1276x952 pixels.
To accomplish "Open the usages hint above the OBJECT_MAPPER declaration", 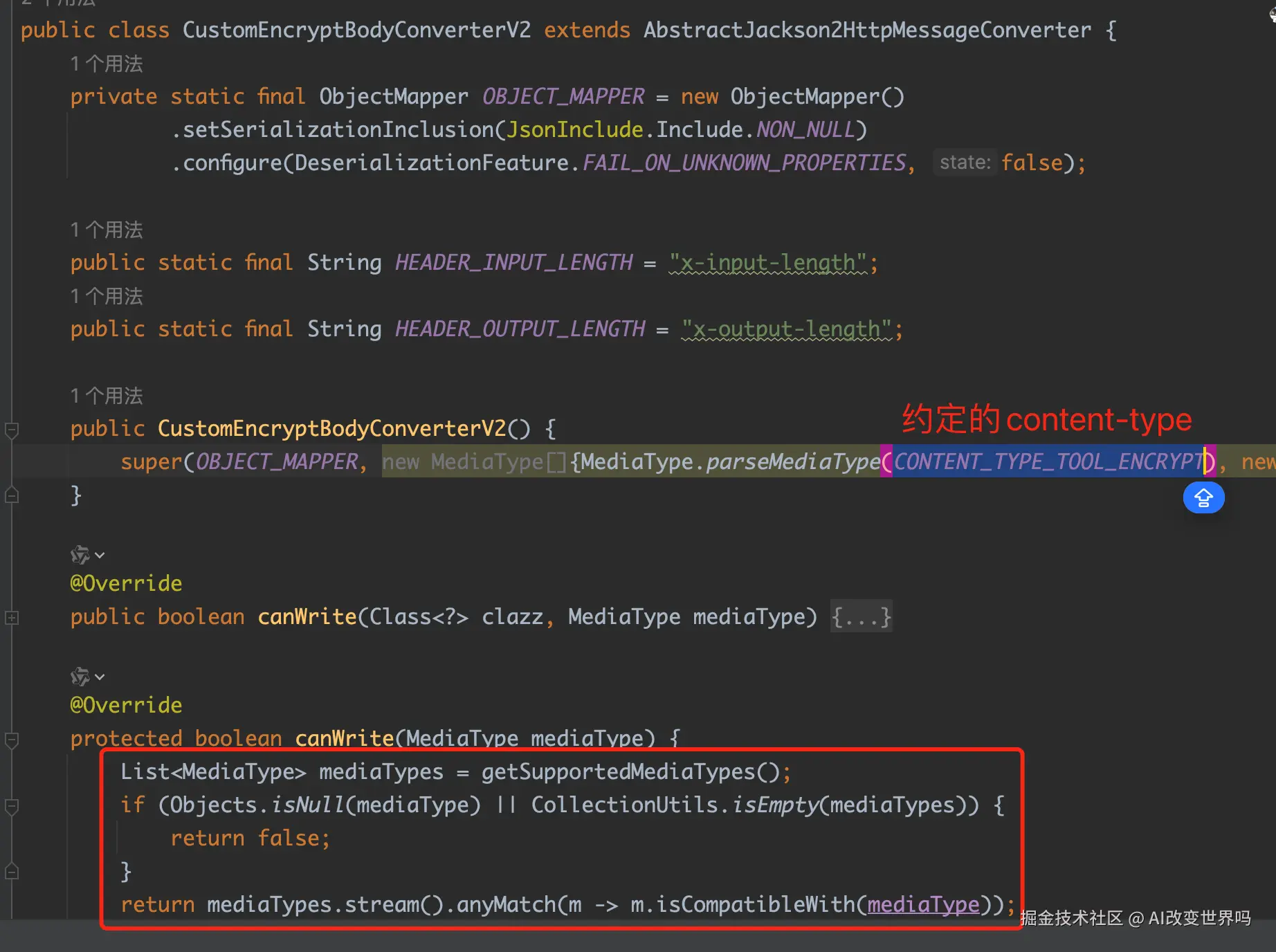I will pyautogui.click(x=107, y=64).
